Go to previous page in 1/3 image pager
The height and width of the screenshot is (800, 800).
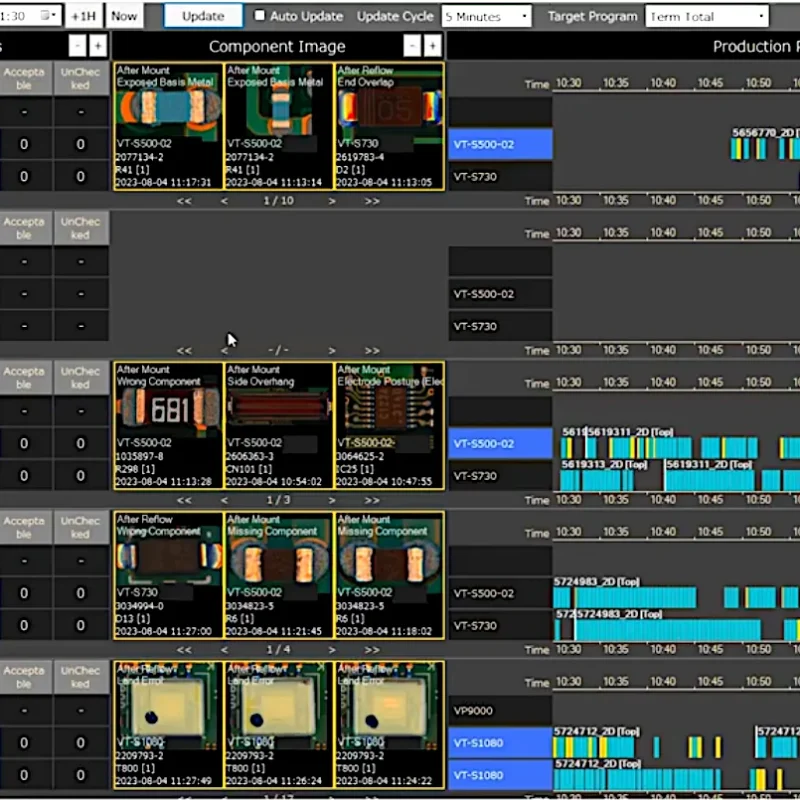coord(224,500)
